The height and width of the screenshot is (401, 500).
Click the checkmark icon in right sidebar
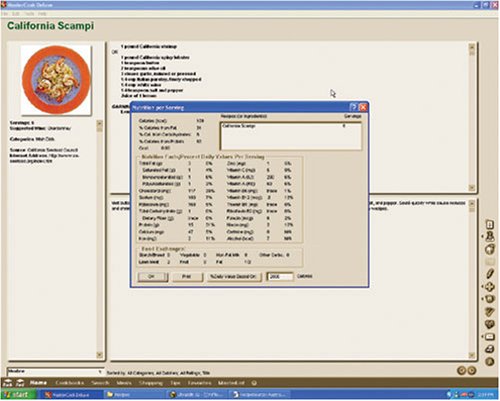490,311
